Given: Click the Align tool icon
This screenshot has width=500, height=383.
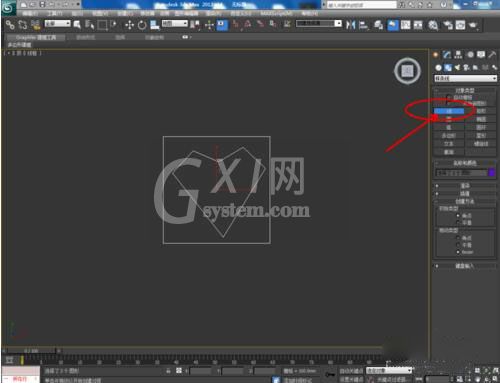Looking at the screenshot, I should (364, 25).
